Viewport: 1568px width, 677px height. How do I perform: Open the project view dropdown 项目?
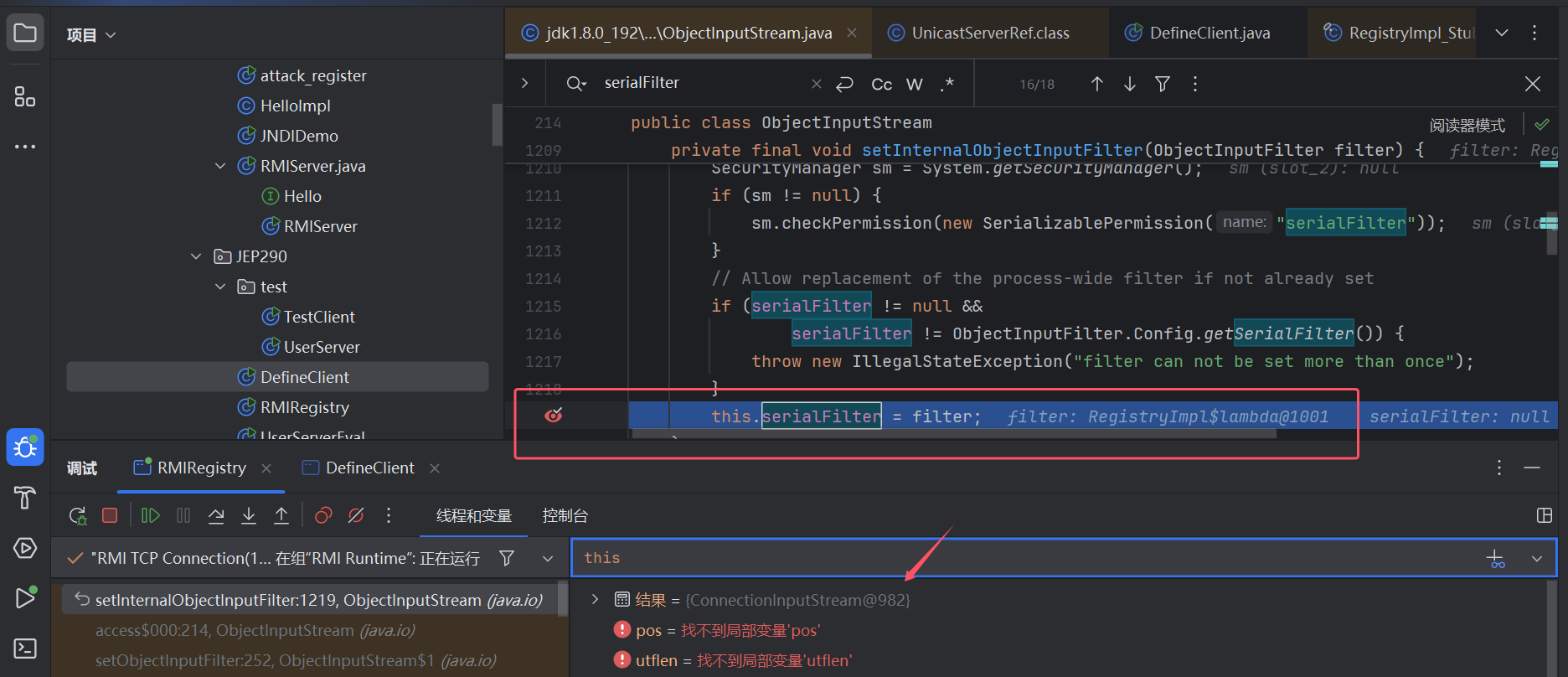(x=91, y=34)
